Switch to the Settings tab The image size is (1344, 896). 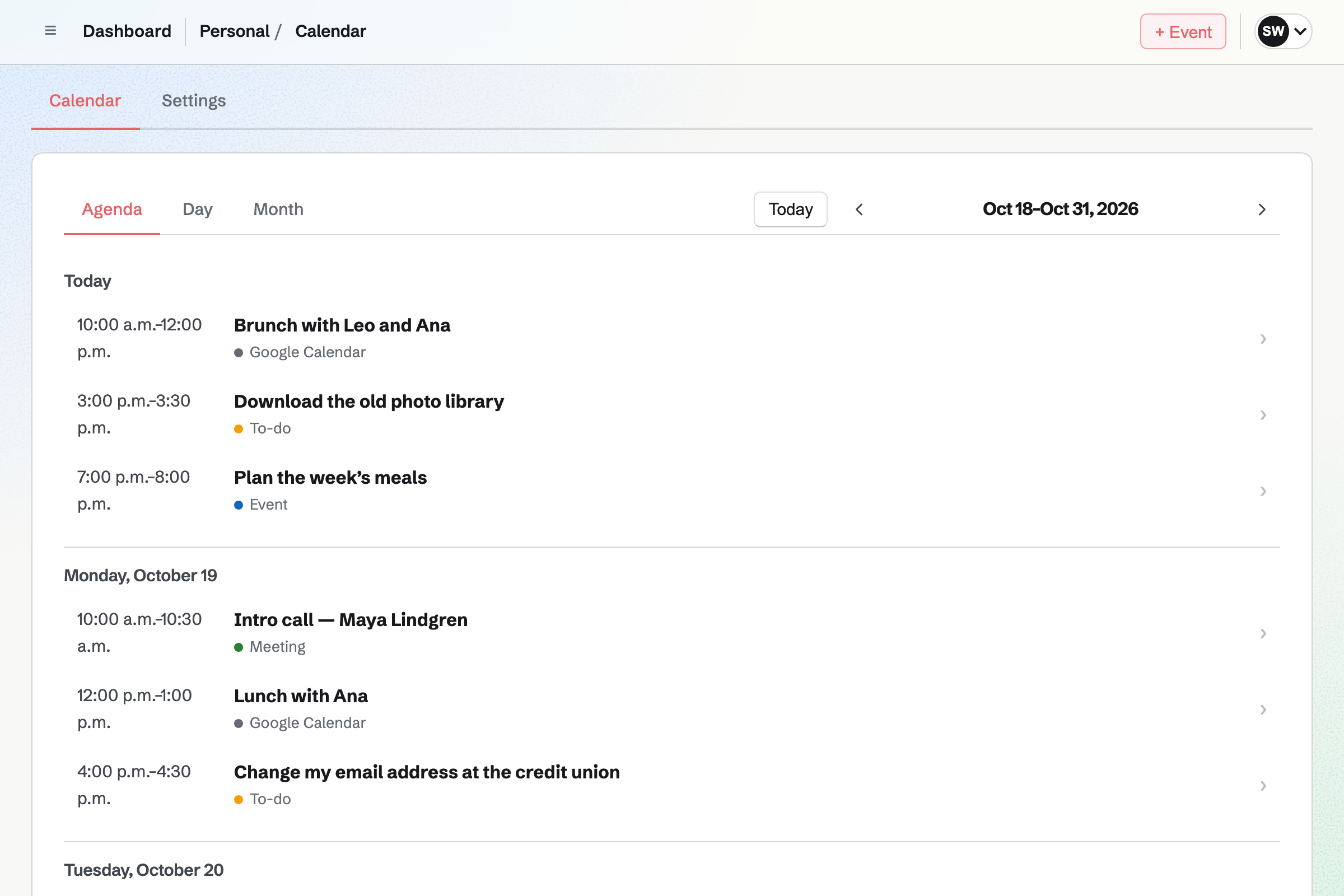(194, 101)
